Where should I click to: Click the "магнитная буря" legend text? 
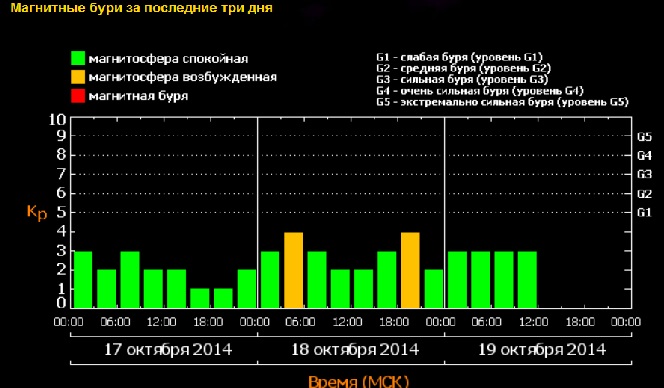(138, 96)
